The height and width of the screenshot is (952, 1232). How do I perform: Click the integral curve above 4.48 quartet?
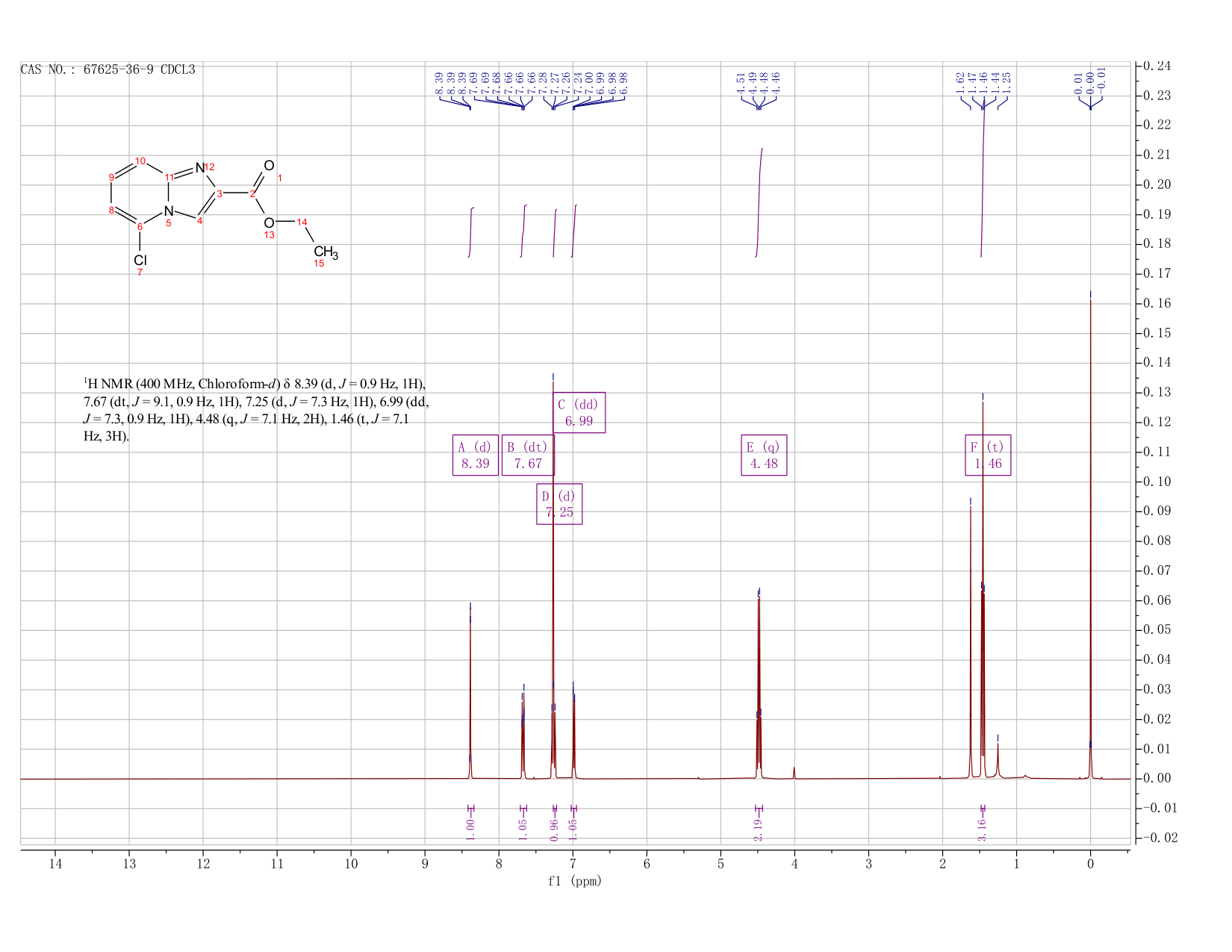click(x=759, y=202)
